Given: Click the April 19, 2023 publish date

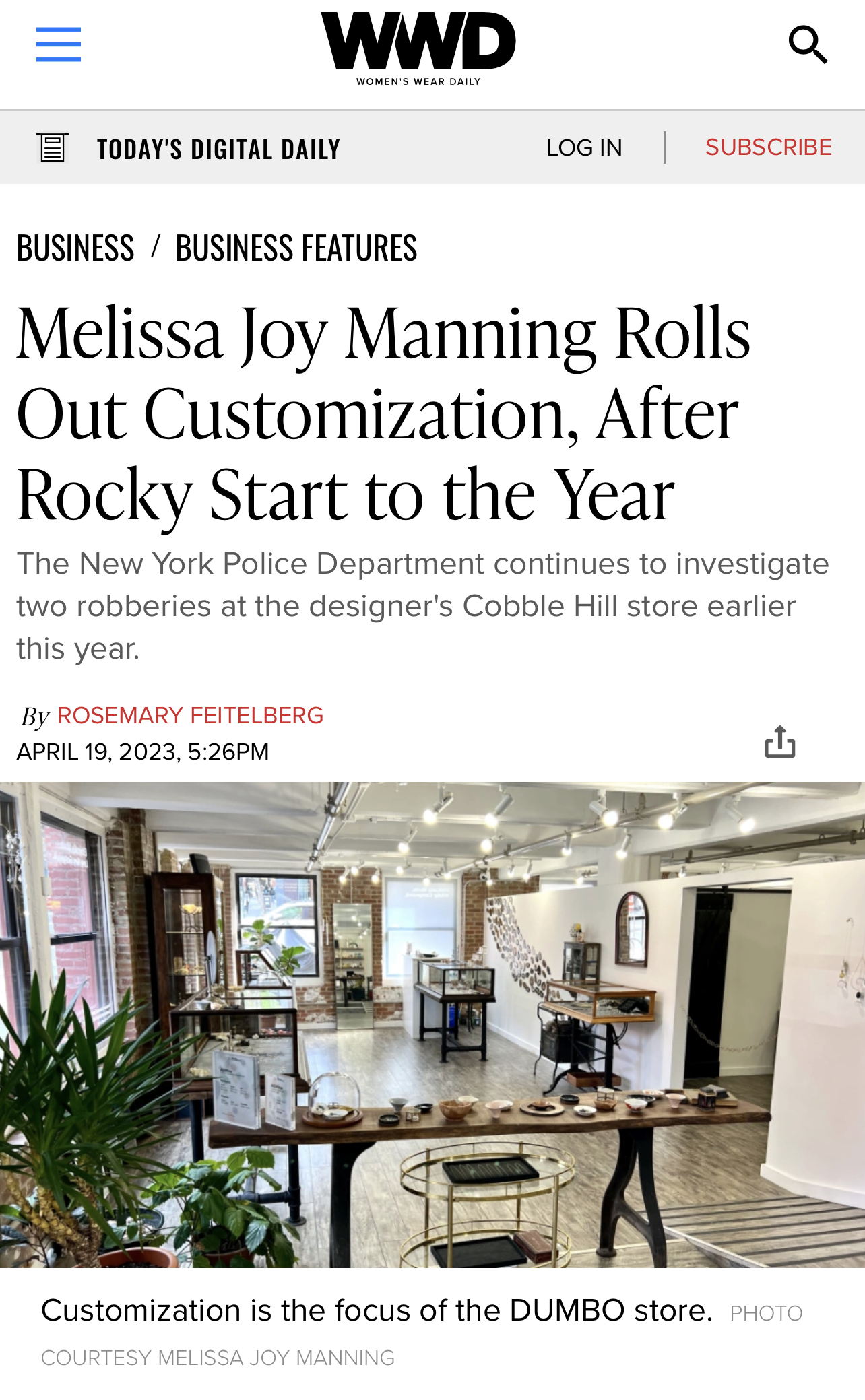Looking at the screenshot, I should [143, 752].
